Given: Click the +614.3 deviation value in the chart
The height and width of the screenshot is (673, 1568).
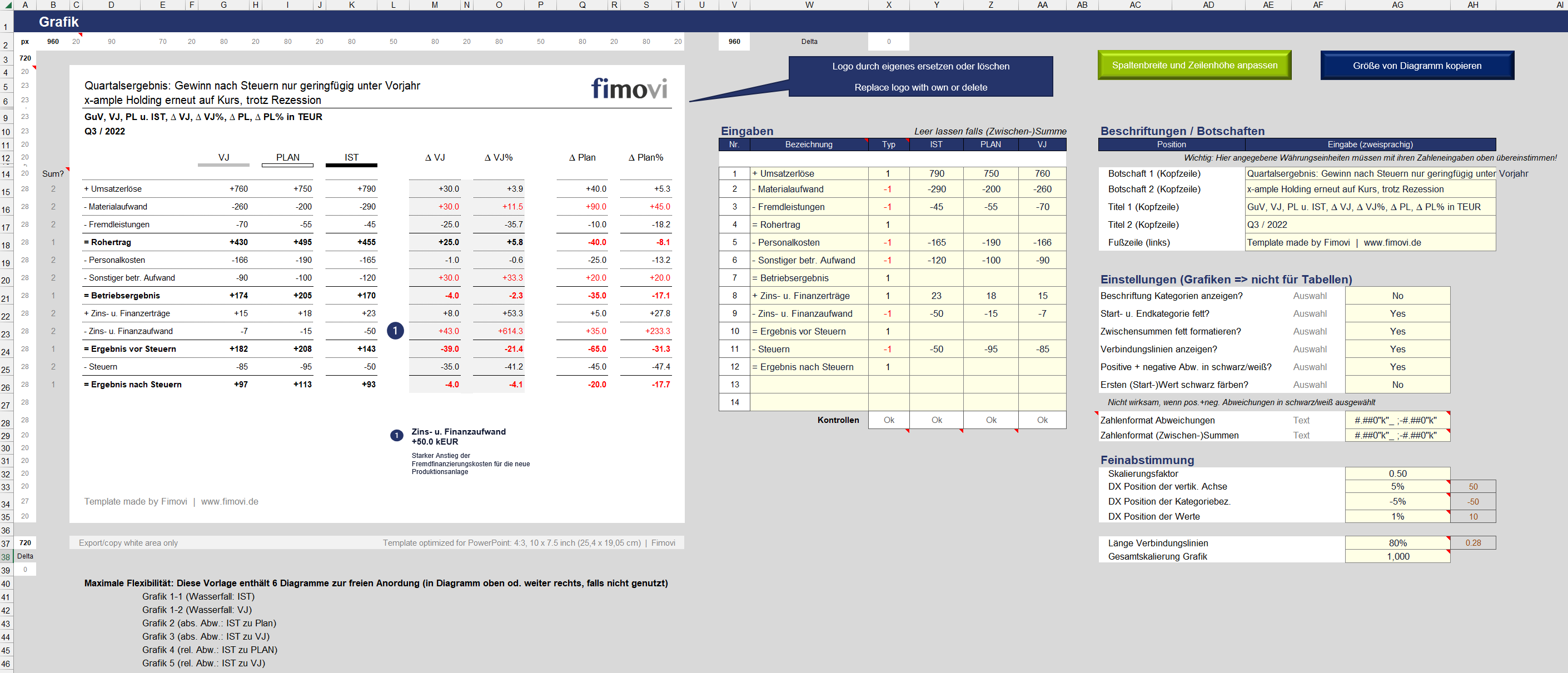Looking at the screenshot, I should (x=510, y=331).
